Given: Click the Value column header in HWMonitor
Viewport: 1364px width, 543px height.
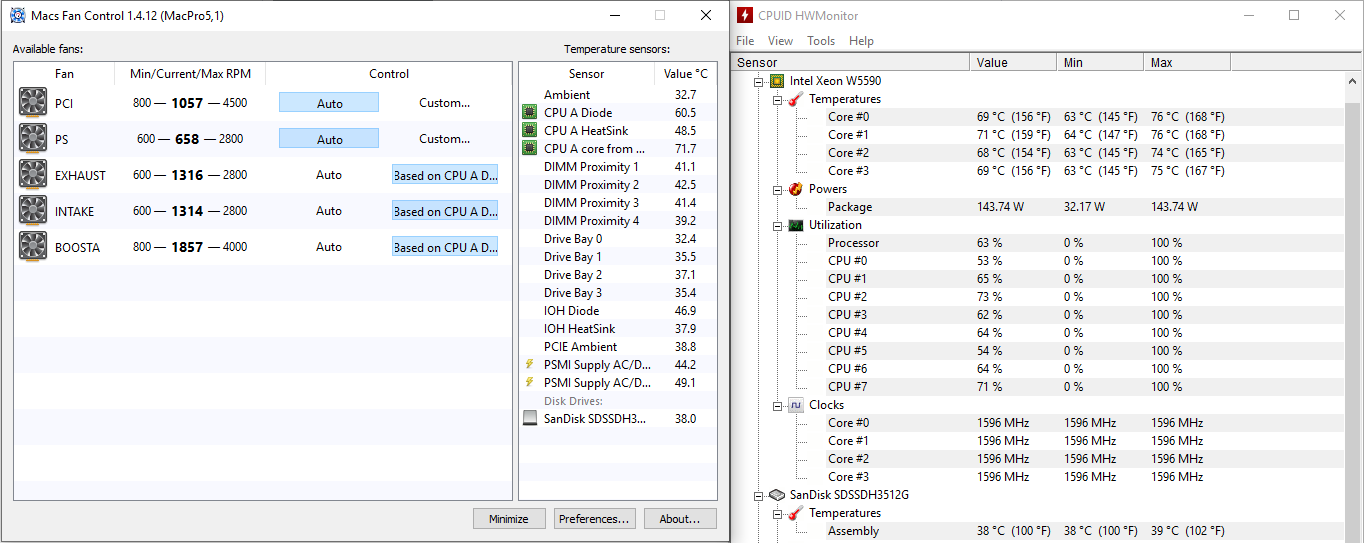Looking at the screenshot, I should [x=1013, y=62].
